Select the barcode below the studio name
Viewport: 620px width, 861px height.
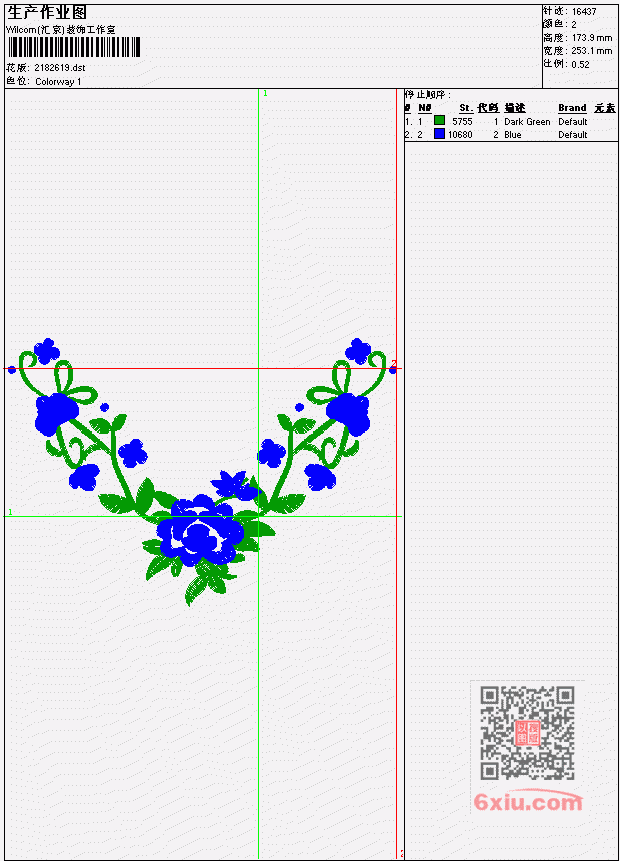[x=74, y=47]
